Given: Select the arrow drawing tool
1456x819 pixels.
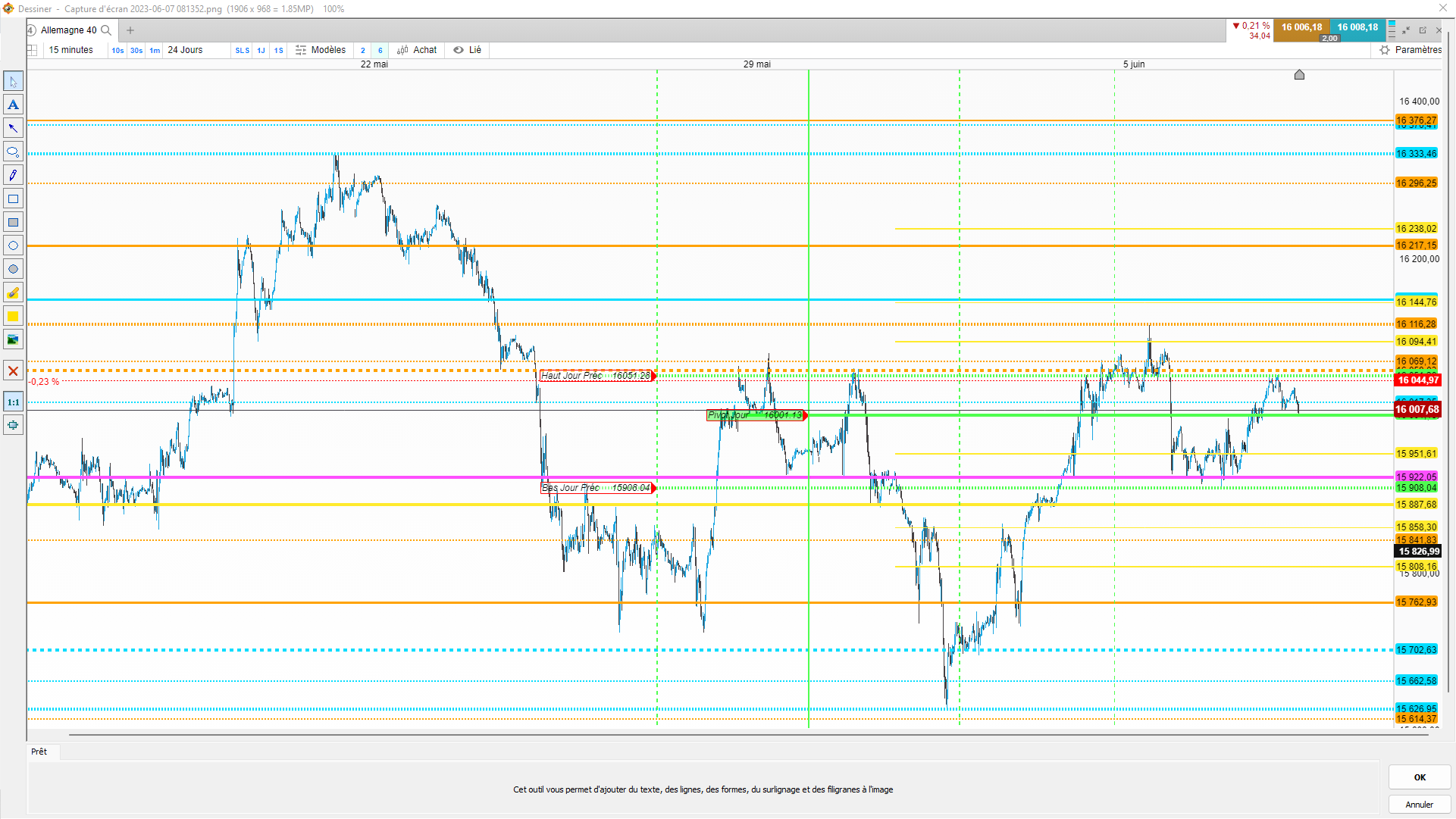Looking at the screenshot, I should [13, 128].
